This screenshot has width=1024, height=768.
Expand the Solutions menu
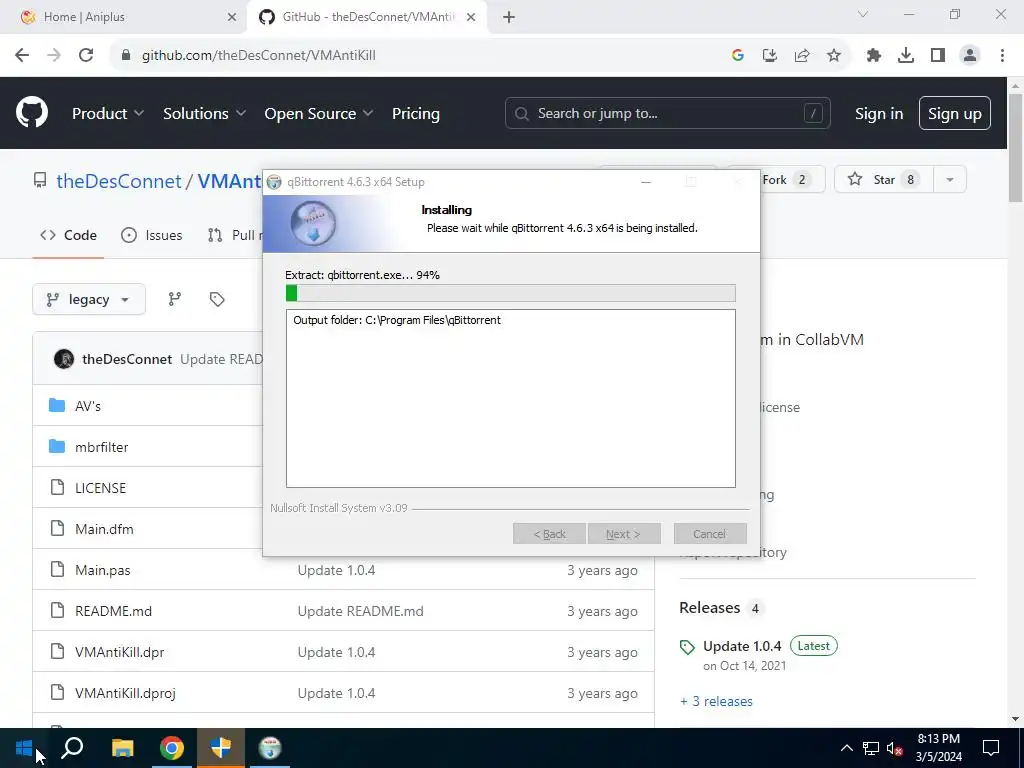(x=204, y=113)
